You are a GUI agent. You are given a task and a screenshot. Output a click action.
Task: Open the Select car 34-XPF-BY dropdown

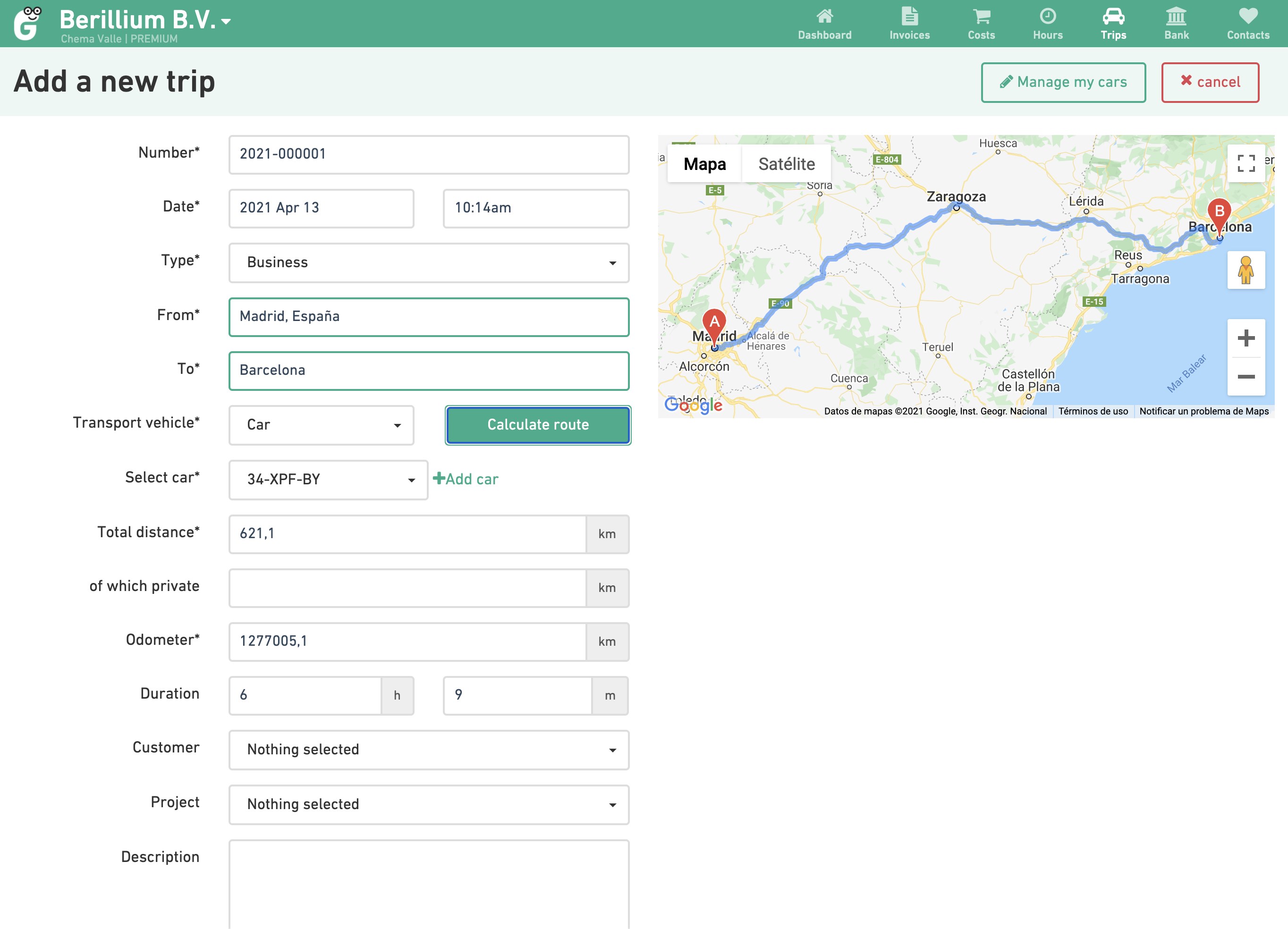(328, 479)
